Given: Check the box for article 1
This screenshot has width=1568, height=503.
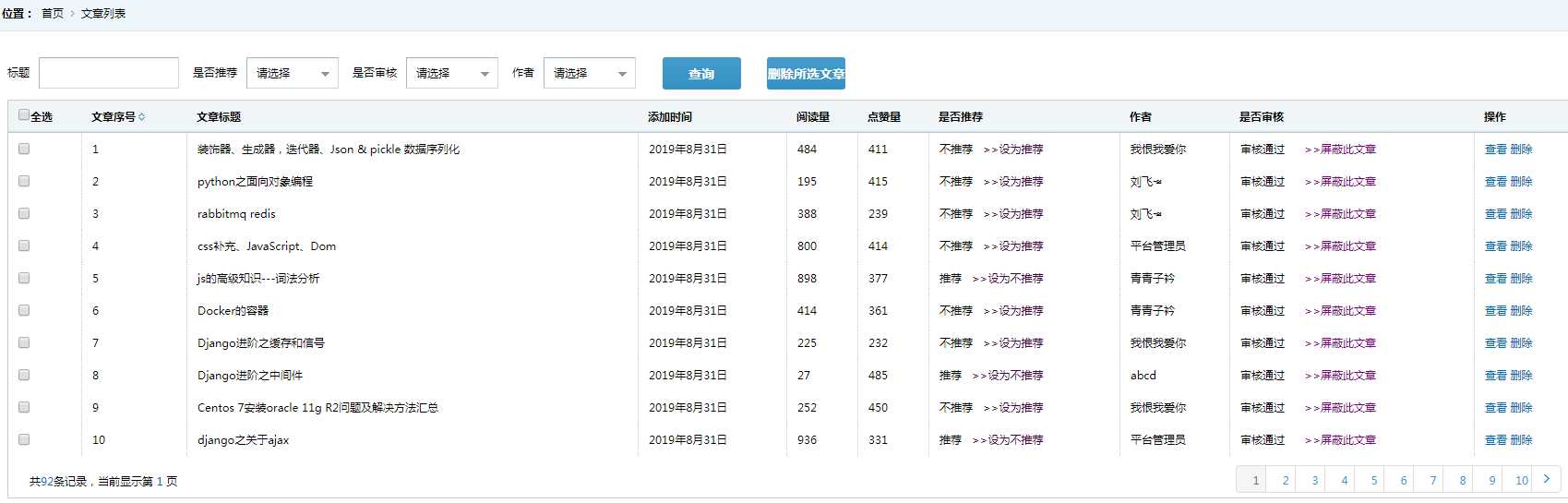Looking at the screenshot, I should point(24,149).
